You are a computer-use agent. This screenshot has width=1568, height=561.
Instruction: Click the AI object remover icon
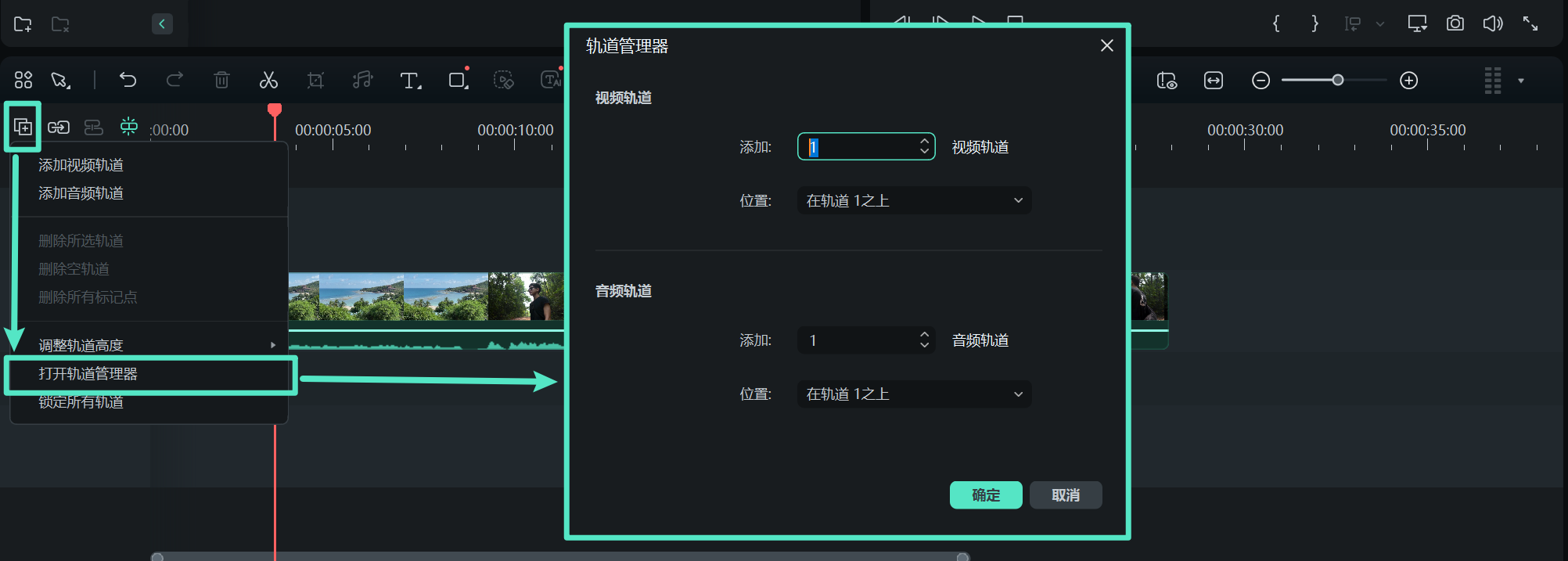tap(504, 80)
